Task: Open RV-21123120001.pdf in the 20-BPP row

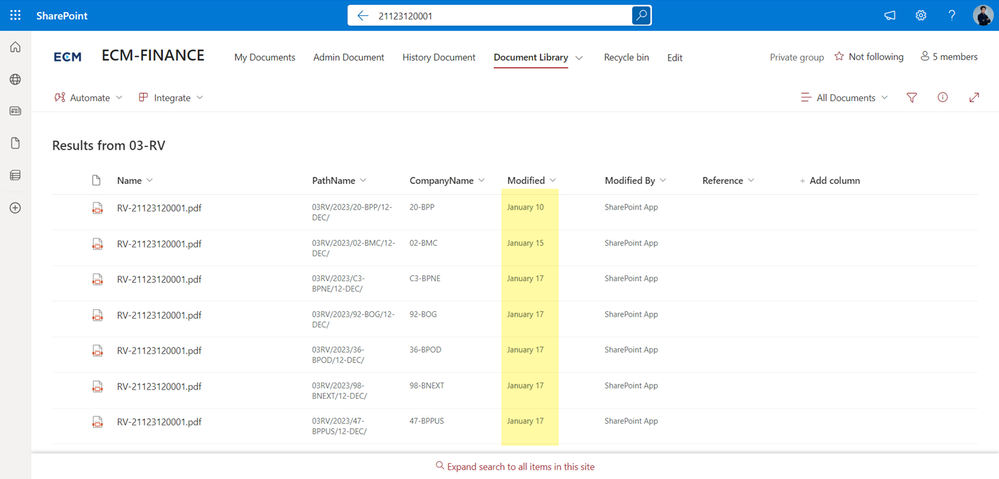Action: point(159,208)
